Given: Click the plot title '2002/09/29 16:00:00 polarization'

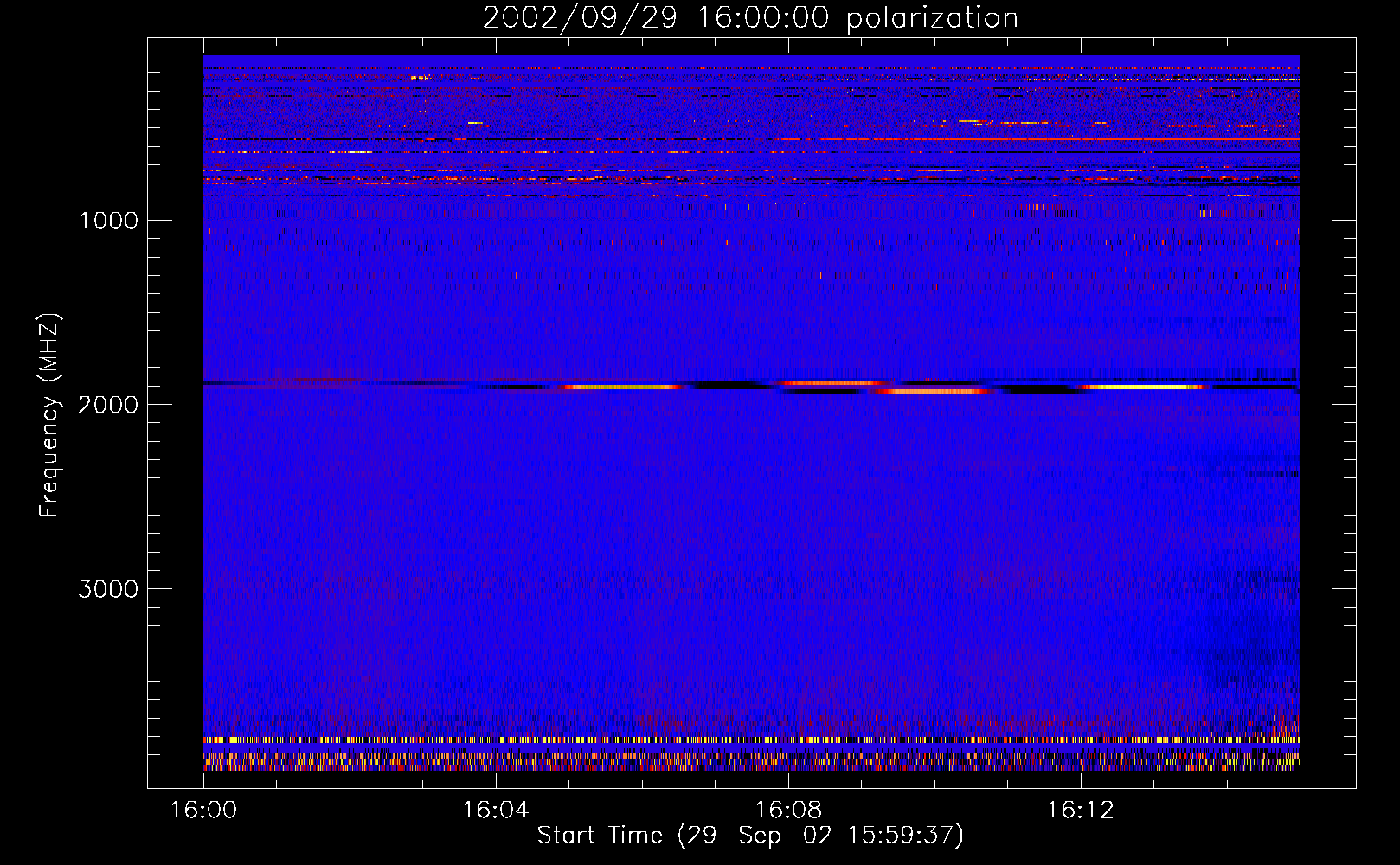Looking at the screenshot, I should 749,18.
